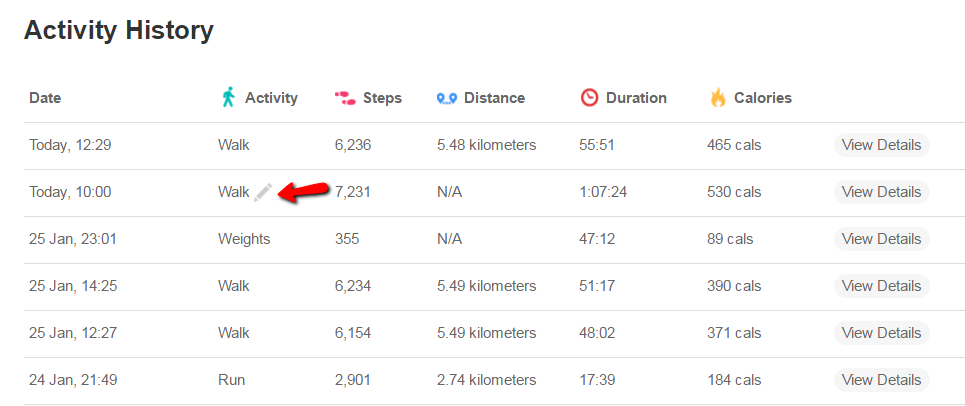Click the 2.74 kilometers distance value
The height and width of the screenshot is (406, 965).
(486, 380)
